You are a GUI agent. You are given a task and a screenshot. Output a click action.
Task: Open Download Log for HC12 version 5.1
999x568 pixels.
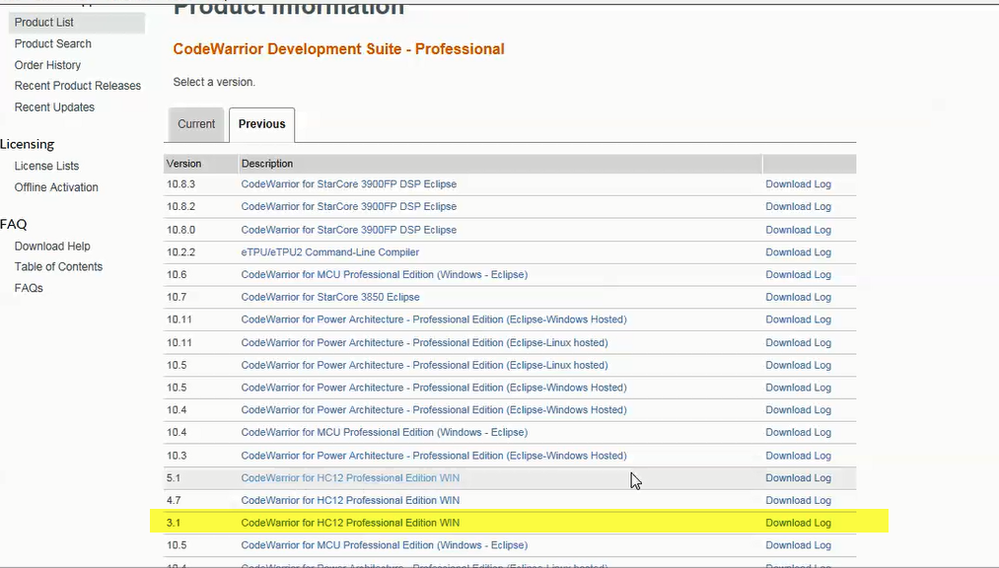798,478
